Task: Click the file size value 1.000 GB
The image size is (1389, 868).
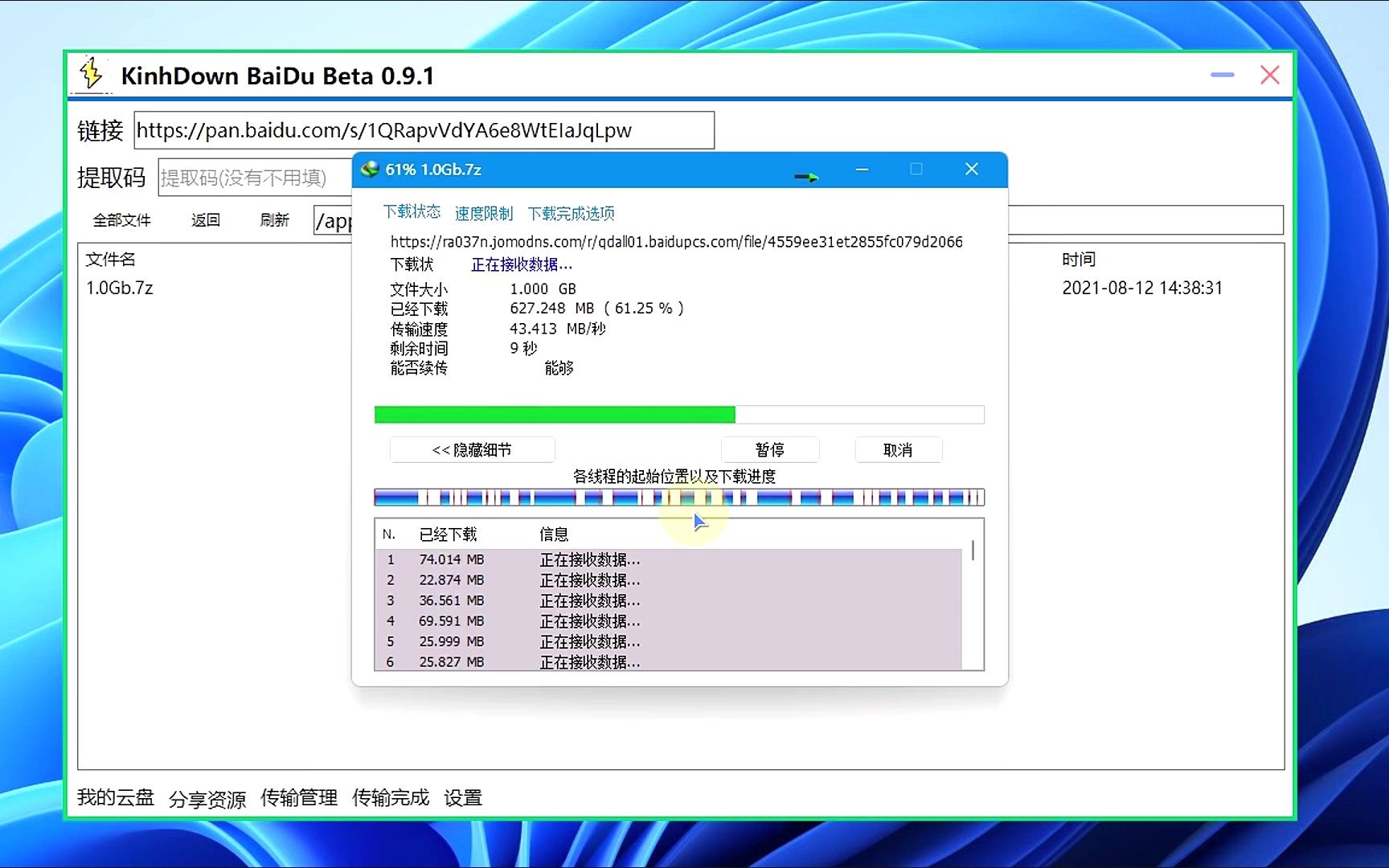Action: 543,289
